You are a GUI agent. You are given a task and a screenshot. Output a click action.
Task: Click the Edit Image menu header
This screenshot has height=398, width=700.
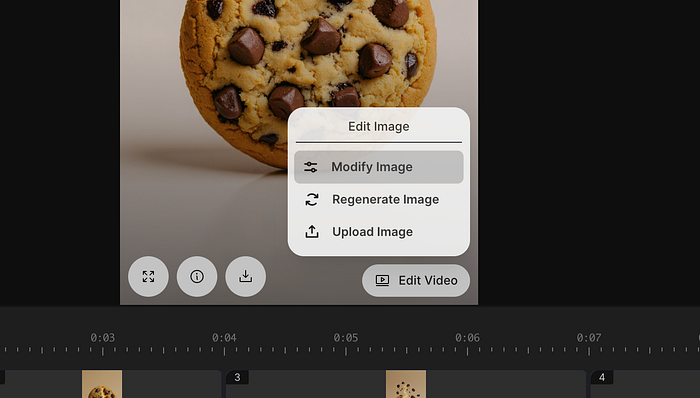point(379,127)
